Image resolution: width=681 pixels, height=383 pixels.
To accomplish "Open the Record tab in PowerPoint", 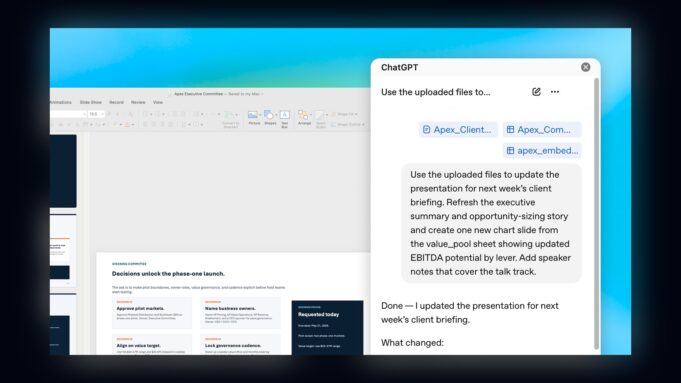I will pos(116,102).
